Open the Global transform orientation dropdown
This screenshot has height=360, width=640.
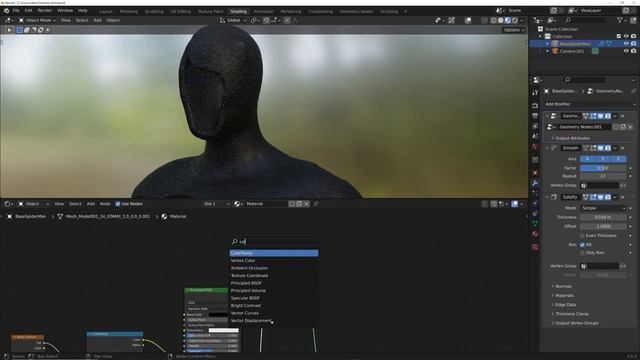click(x=233, y=20)
